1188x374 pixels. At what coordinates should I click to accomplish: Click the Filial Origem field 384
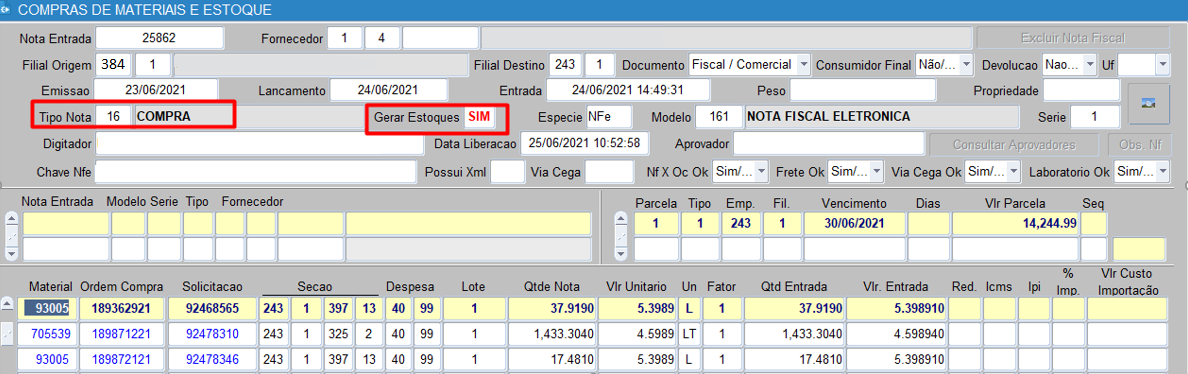113,65
